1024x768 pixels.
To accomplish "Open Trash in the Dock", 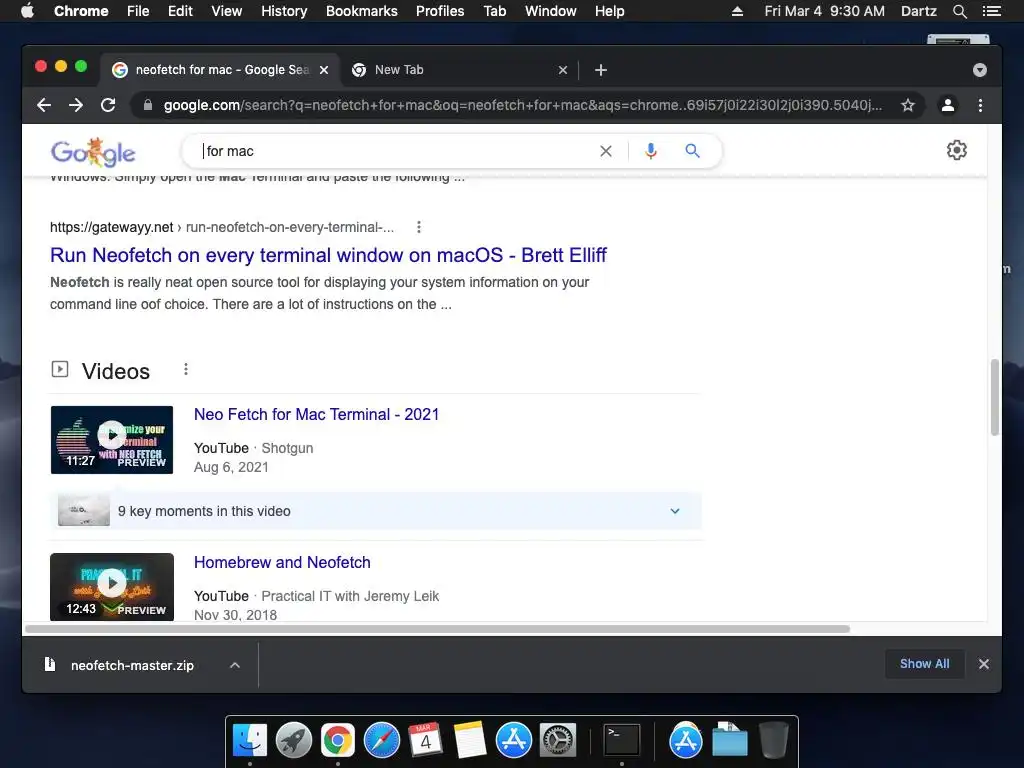I will (774, 741).
